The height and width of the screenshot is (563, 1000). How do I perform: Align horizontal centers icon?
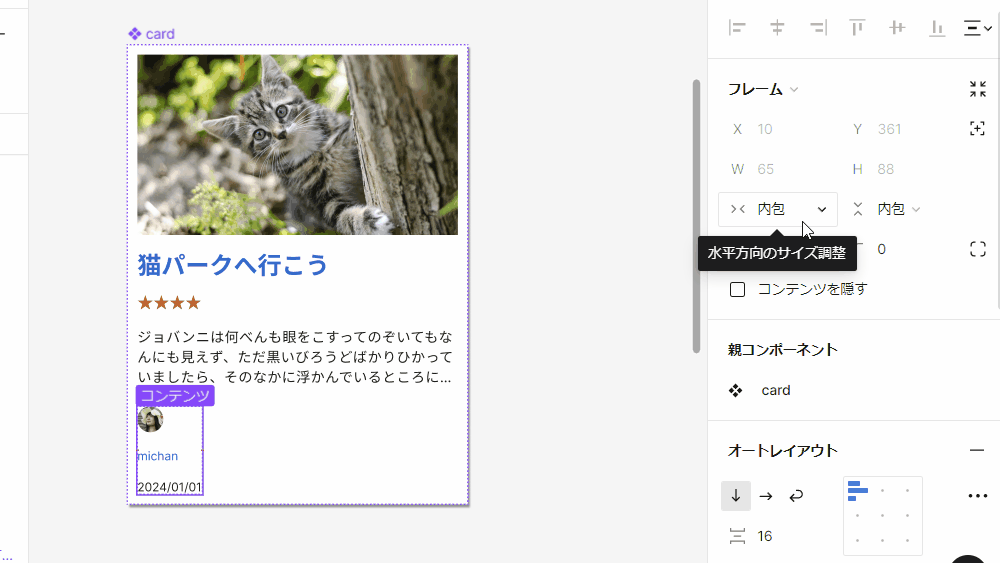pyautogui.click(x=777, y=27)
